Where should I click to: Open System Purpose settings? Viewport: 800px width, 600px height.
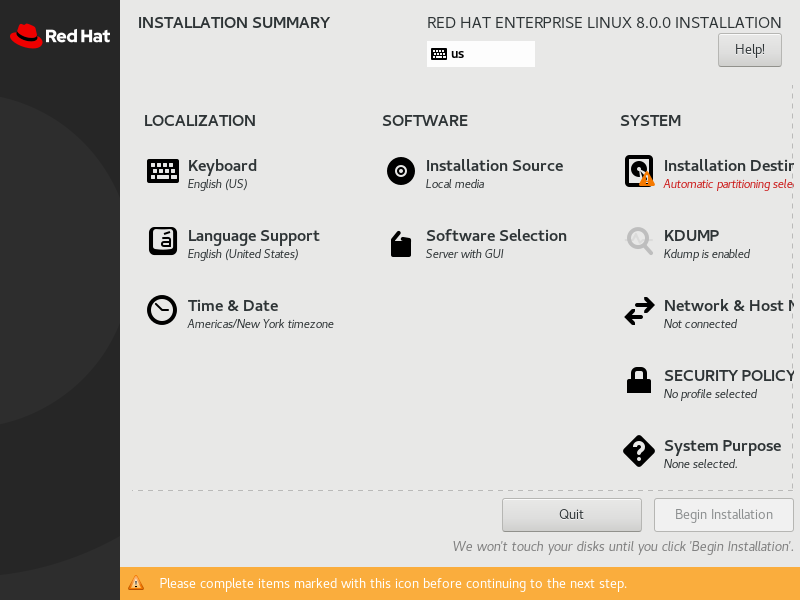722,446
